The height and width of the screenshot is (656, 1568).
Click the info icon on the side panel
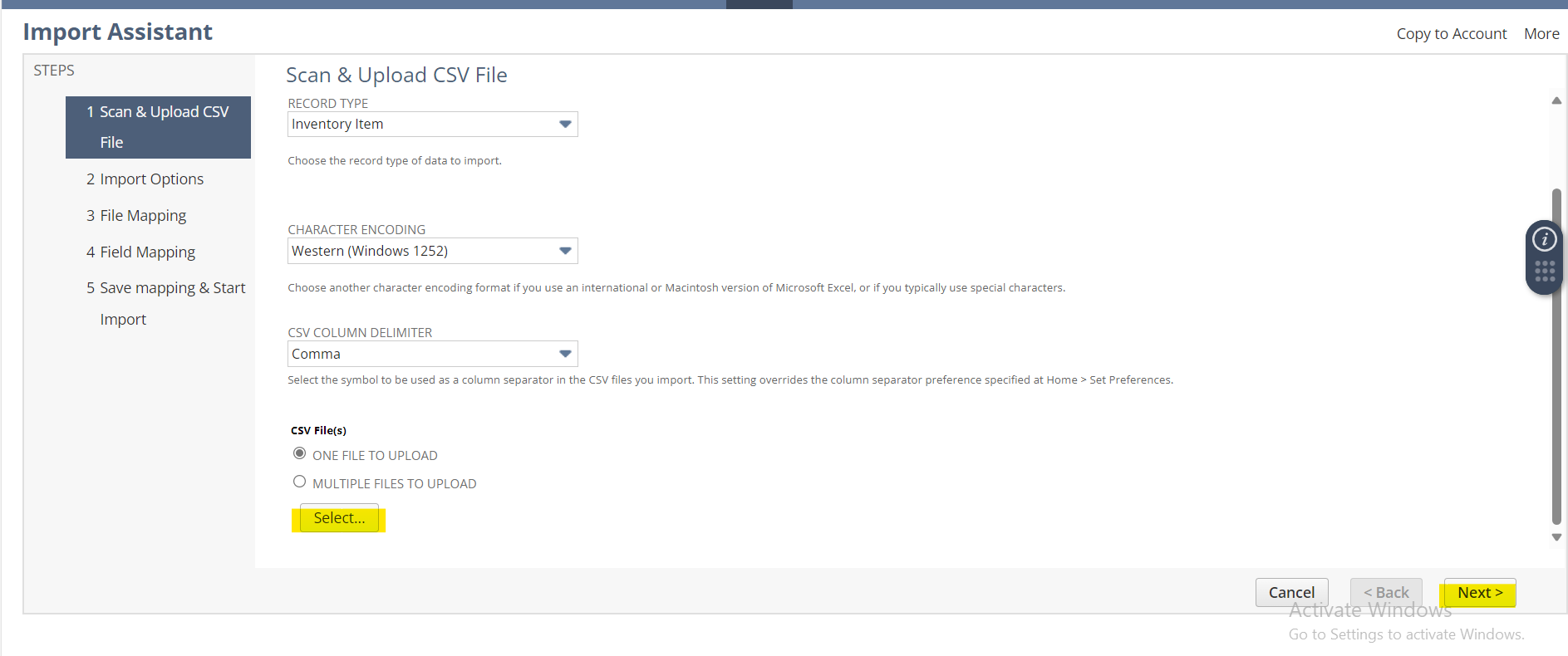tap(1544, 240)
